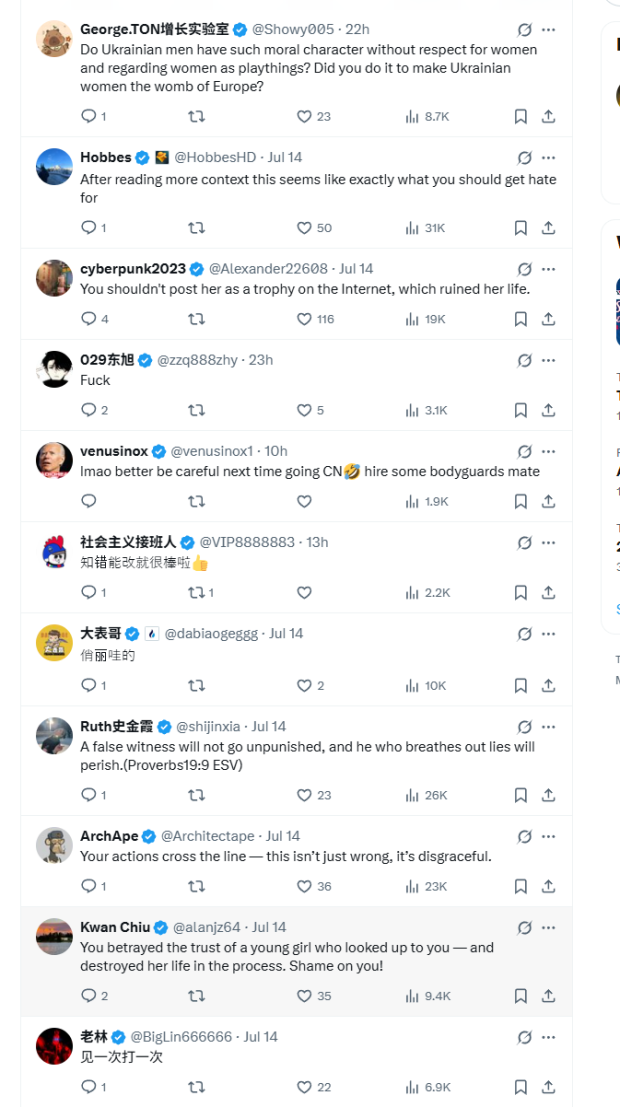This screenshot has width=620, height=1107.
Task: Bookmark ArchApe's tweet
Action: pos(520,886)
